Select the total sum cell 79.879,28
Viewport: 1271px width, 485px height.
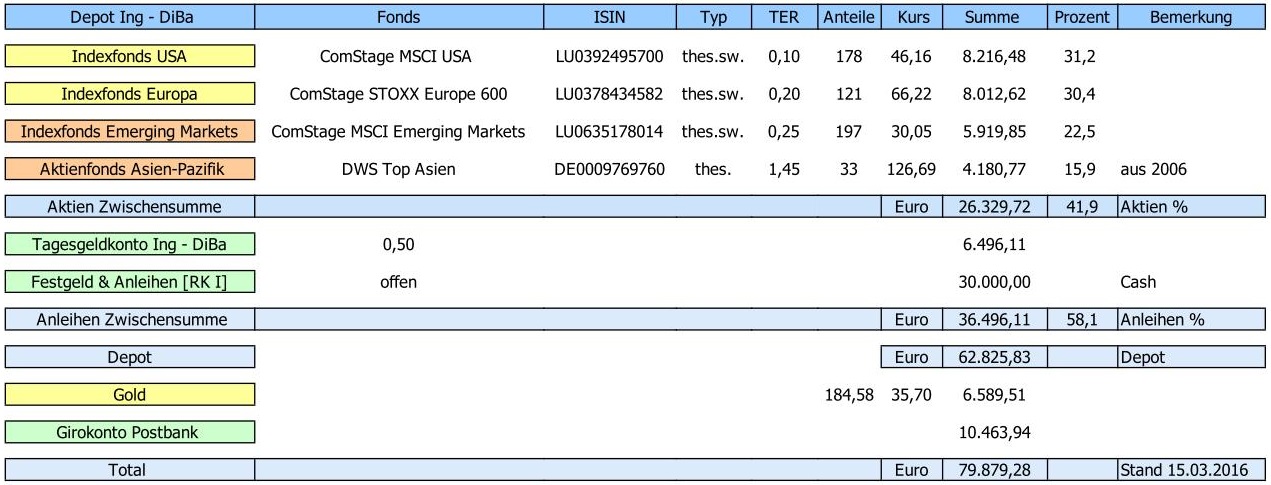(x=993, y=470)
